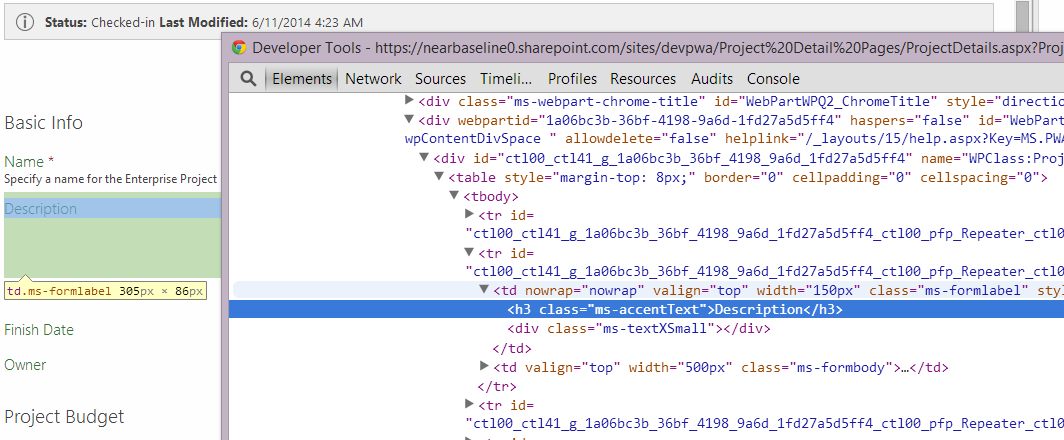Image resolution: width=1064 pixels, height=440 pixels.
Task: Open the Profiles tab
Action: point(572,79)
